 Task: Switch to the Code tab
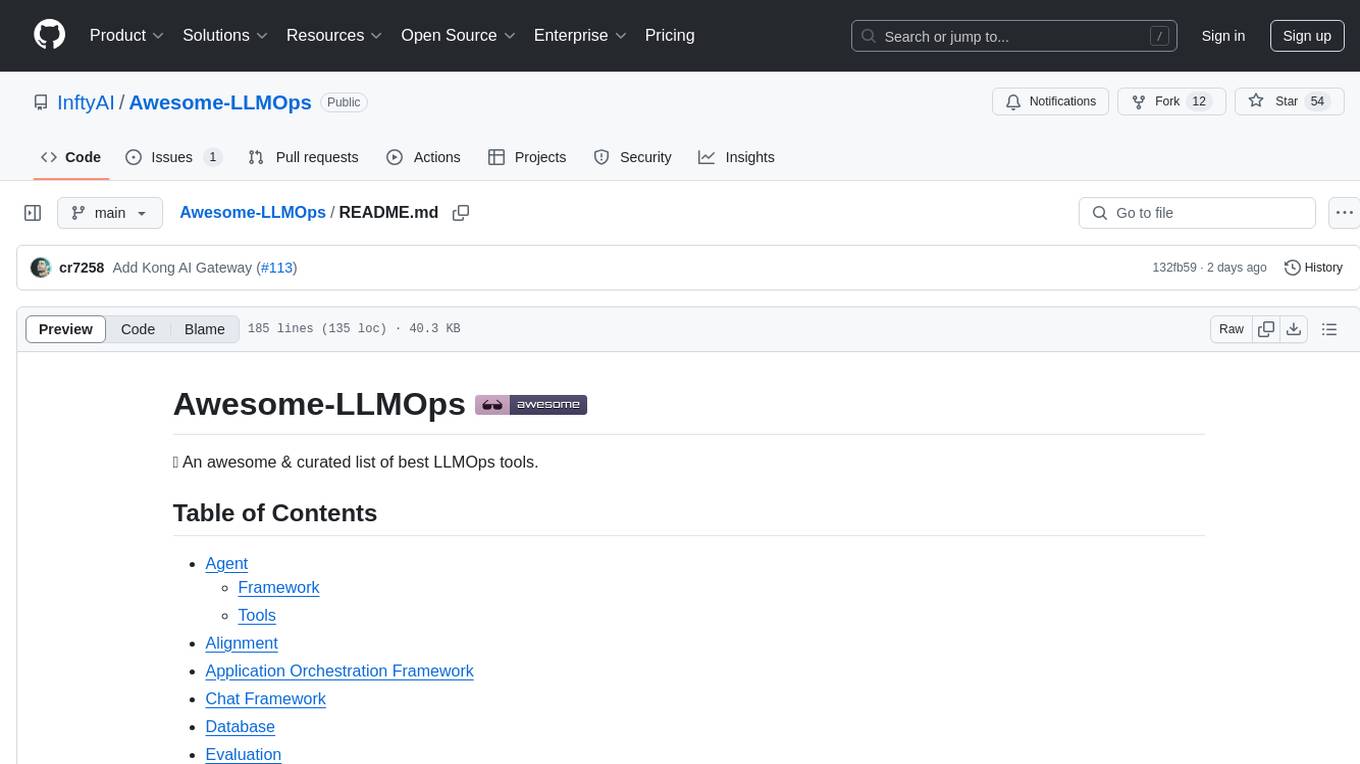click(x=71, y=157)
